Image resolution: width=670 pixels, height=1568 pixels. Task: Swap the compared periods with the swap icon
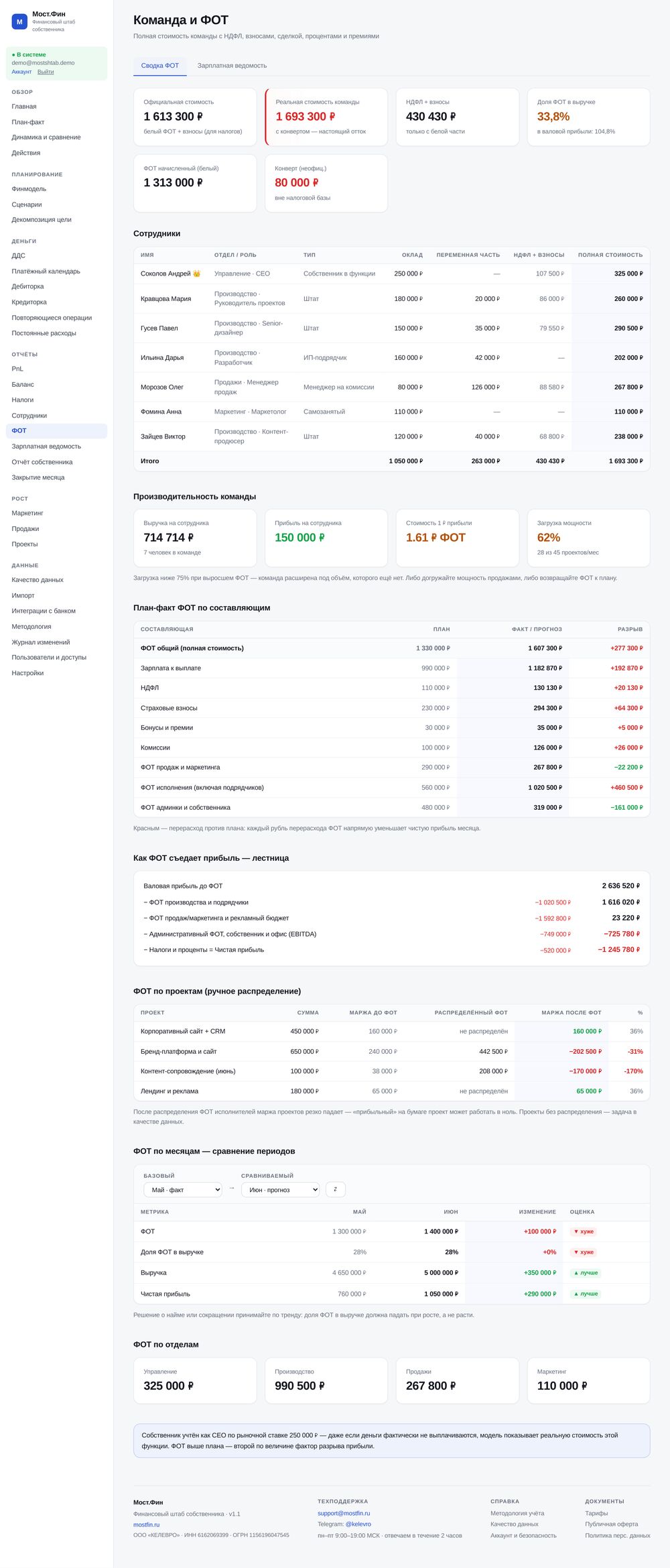[x=336, y=1189]
